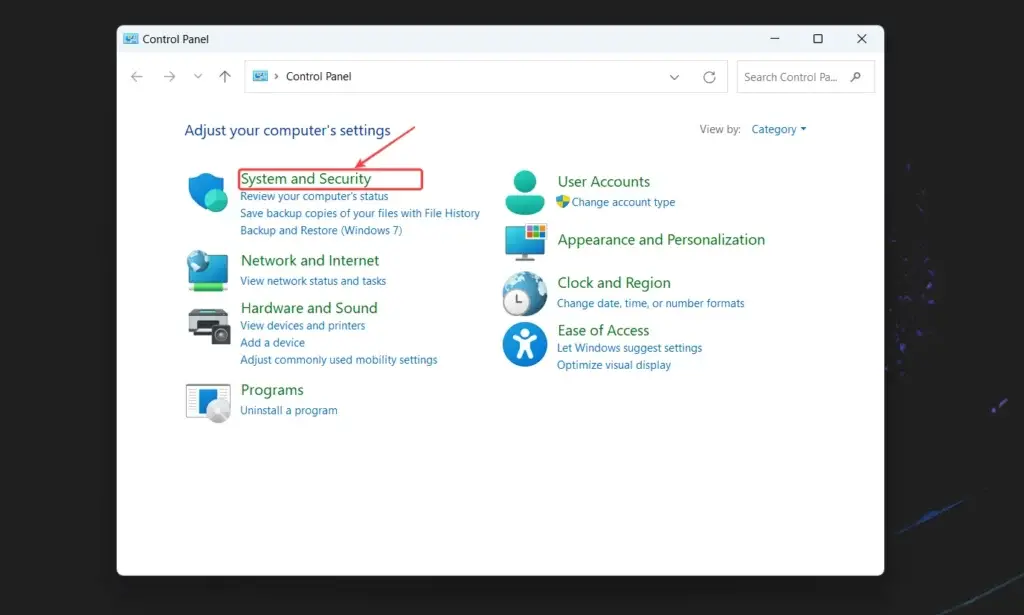Screen dimensions: 1024x615
Task: Click the Ease of Access icon
Action: point(524,344)
